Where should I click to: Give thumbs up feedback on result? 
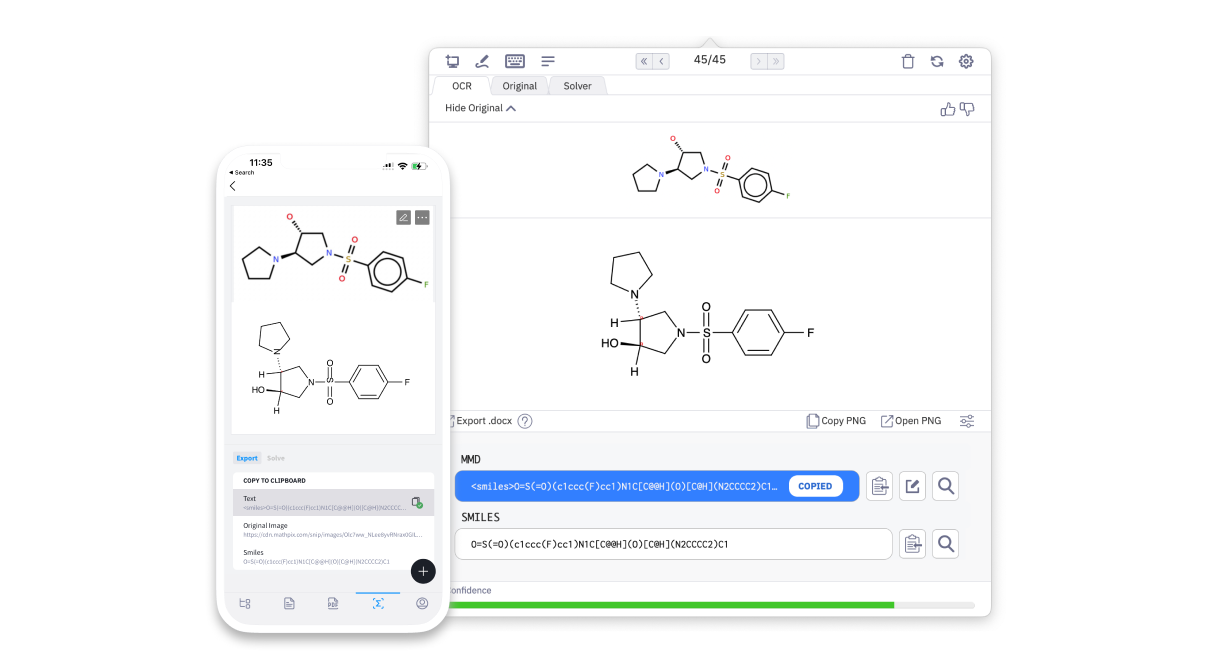click(948, 109)
